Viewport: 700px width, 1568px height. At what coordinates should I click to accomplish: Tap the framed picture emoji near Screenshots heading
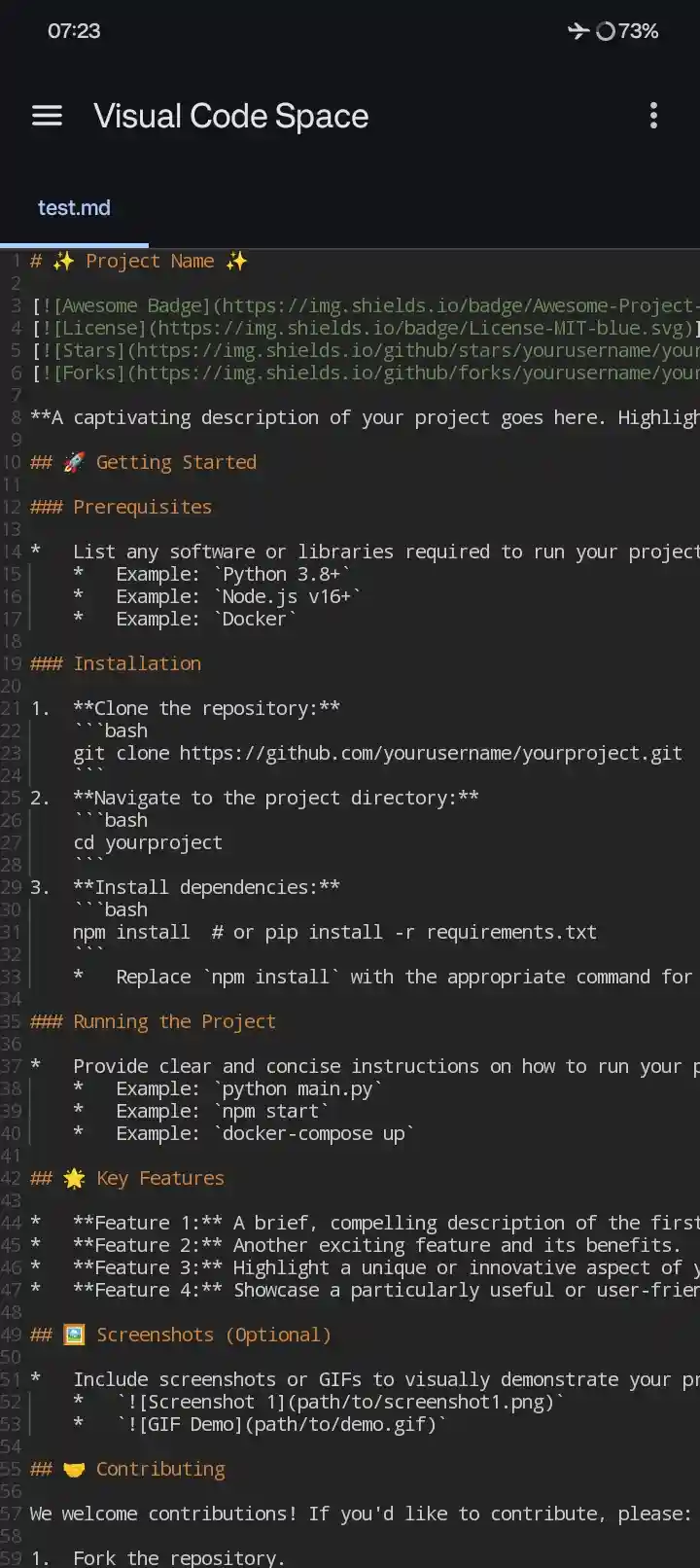pos(73,1334)
